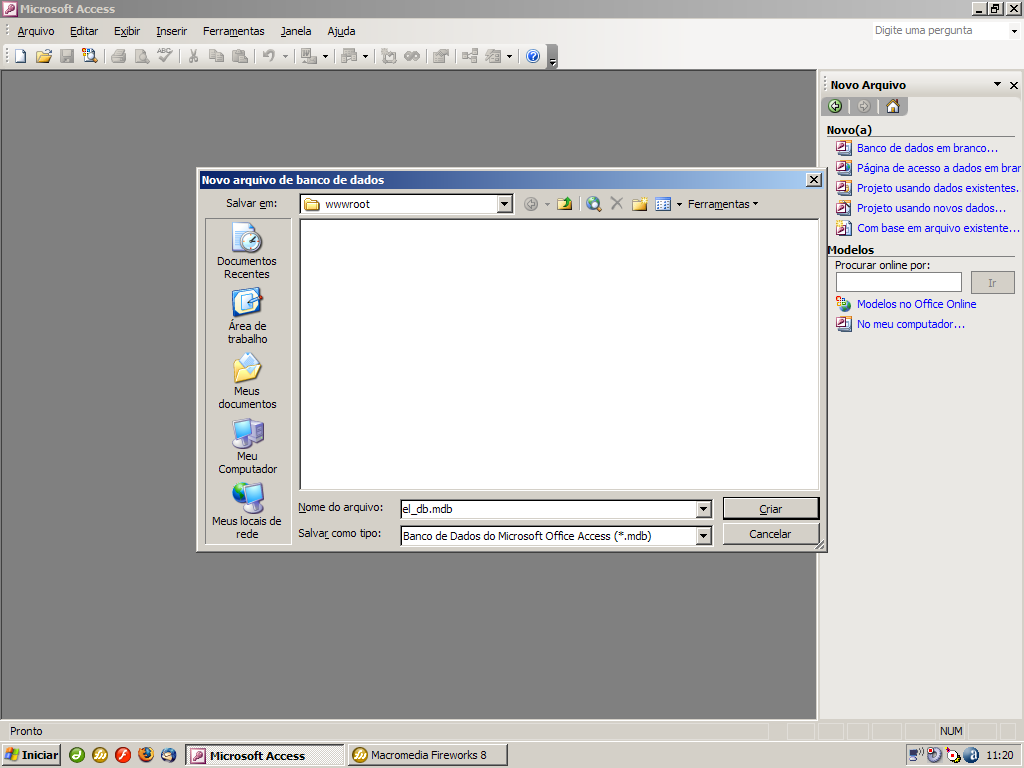1024x768 pixels.
Task: Launch Dreamweaver from quick launch bar
Action: (x=77, y=755)
